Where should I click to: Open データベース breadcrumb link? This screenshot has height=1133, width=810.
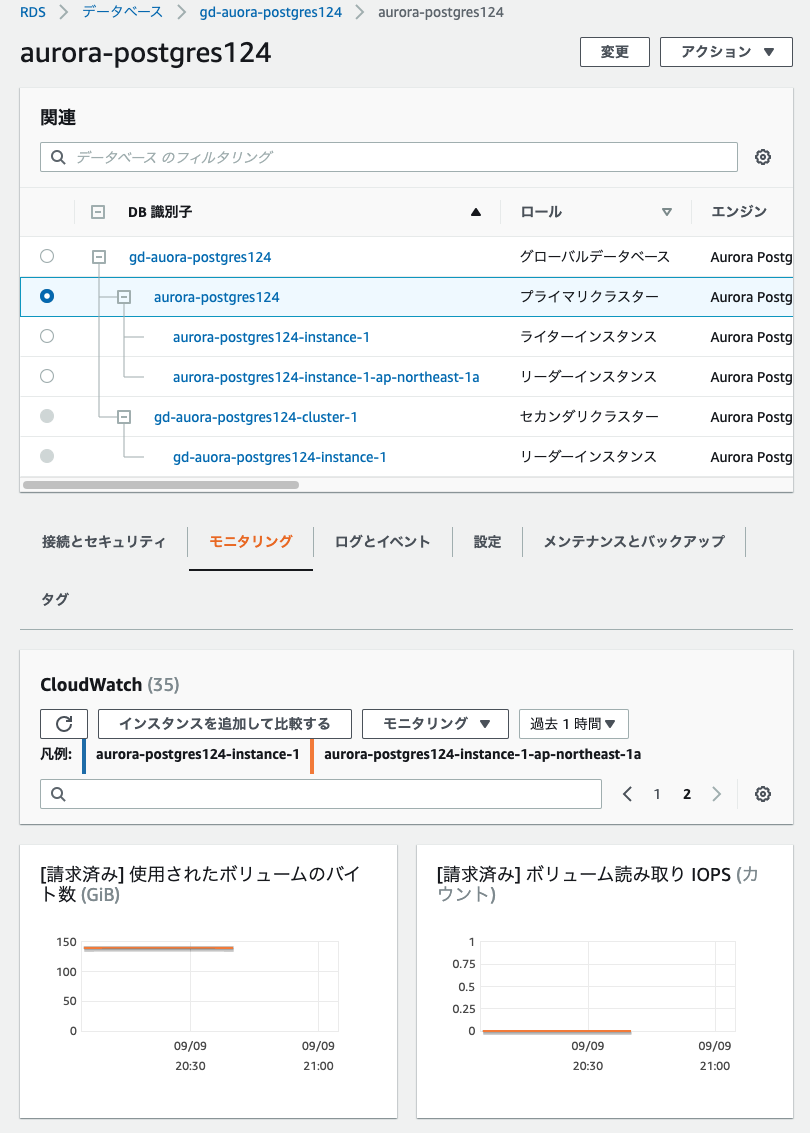[122, 12]
